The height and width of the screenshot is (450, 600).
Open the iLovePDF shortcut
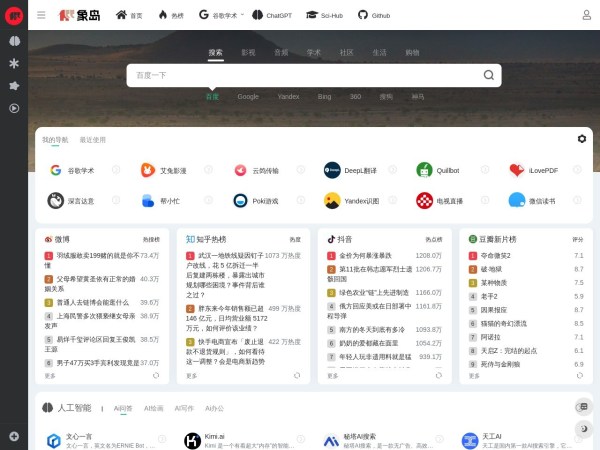tap(540, 170)
